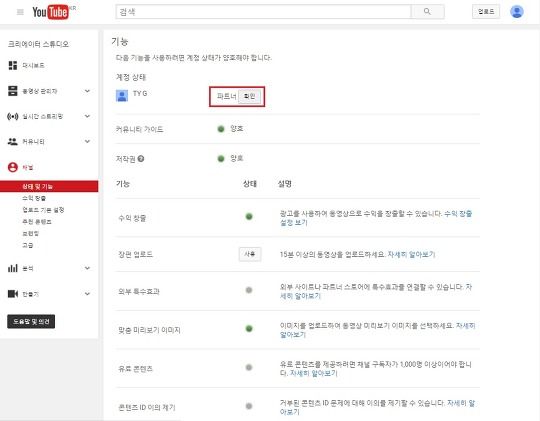
Task: Open 자세히 알아보기 link in 장편 업로드 row
Action: point(411,254)
